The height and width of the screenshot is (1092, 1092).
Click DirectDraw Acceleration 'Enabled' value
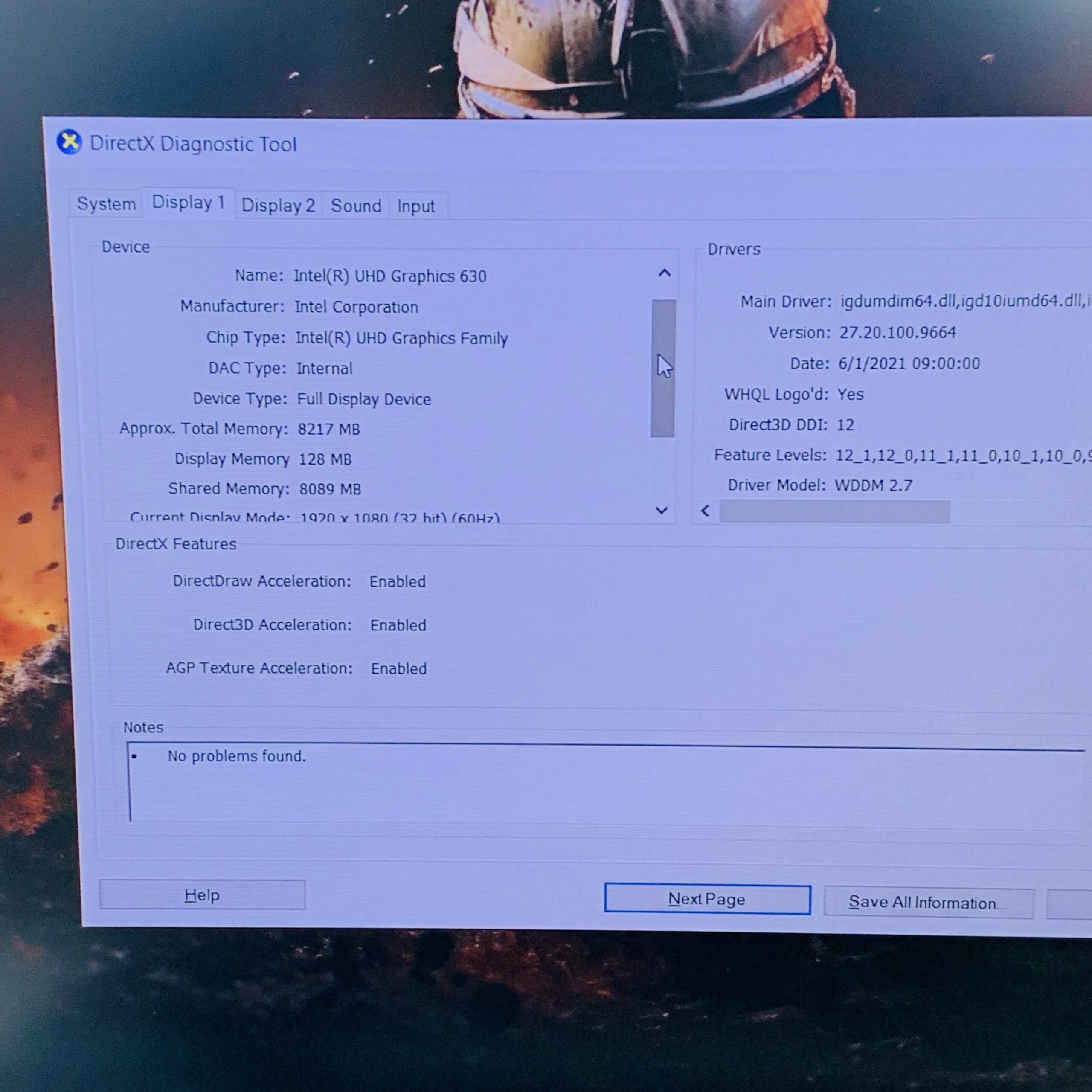(x=398, y=581)
